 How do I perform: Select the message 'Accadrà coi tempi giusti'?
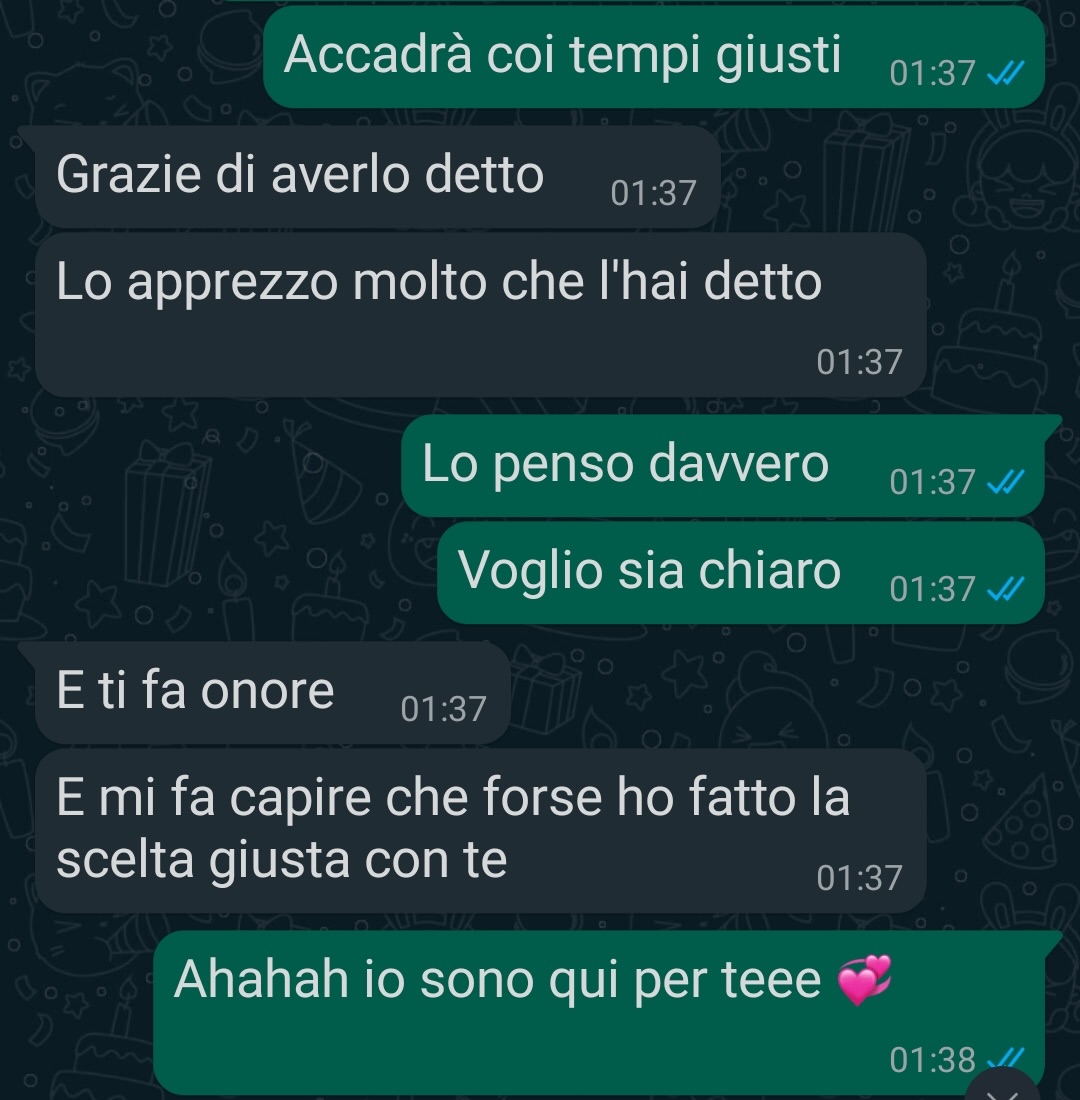tap(654, 57)
